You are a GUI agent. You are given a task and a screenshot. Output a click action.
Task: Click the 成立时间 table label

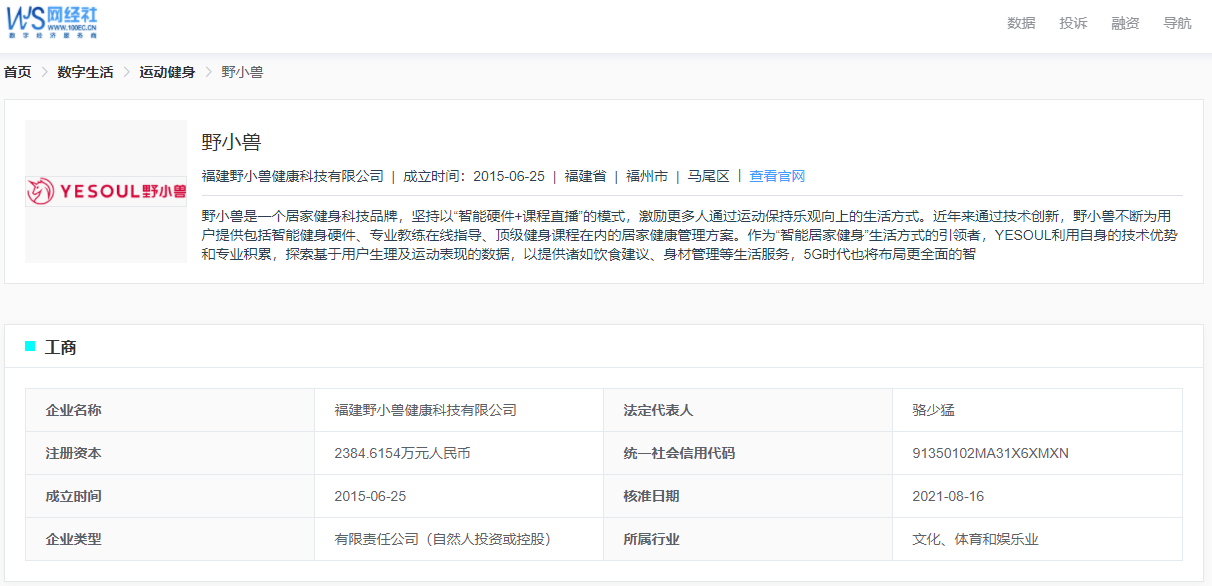(x=74, y=496)
